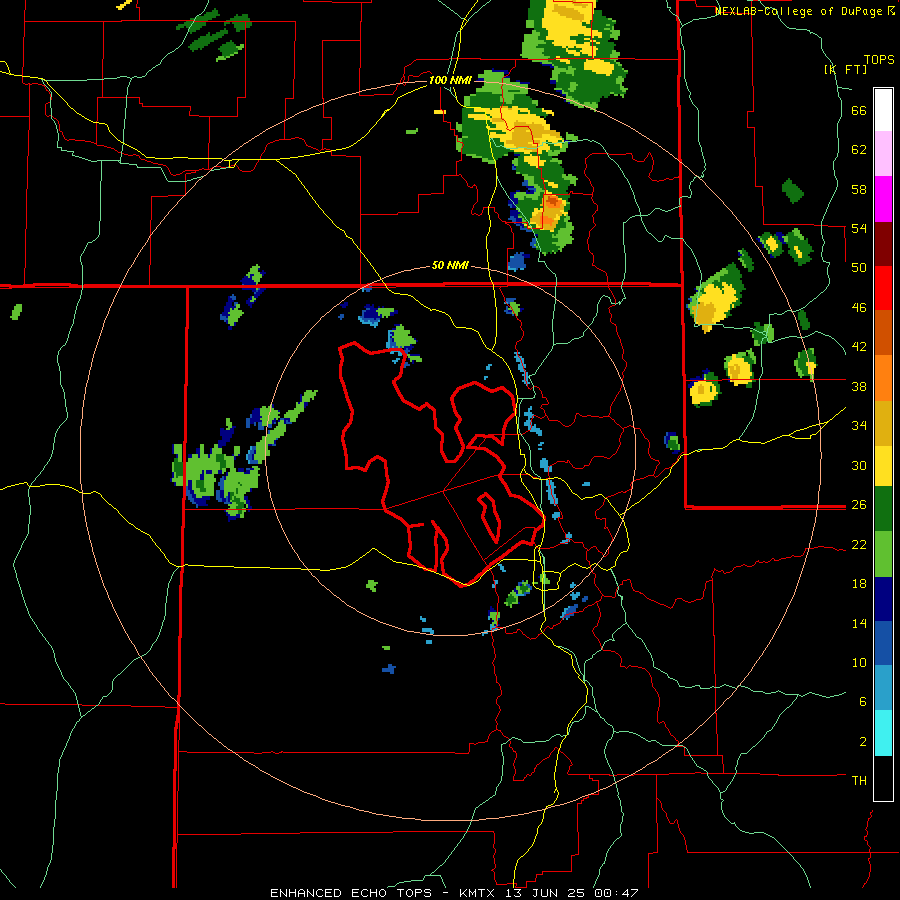Image resolution: width=900 pixels, height=900 pixels.
Task: Click the 30 legend label
Action: click(859, 465)
